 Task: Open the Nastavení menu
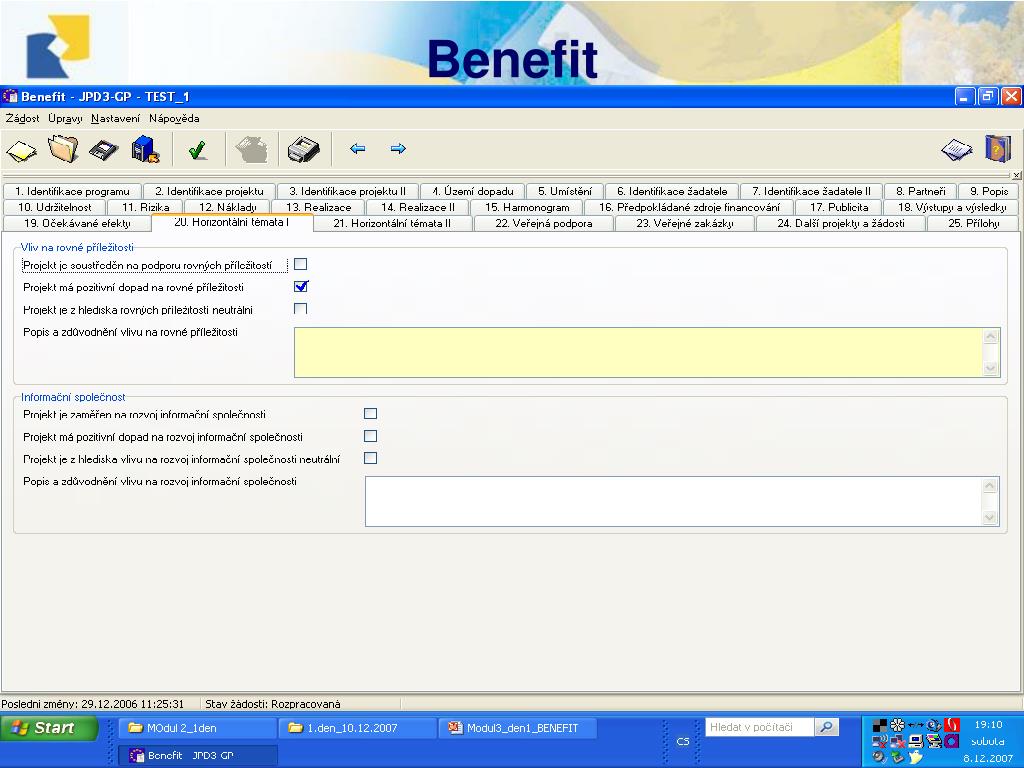pos(116,119)
